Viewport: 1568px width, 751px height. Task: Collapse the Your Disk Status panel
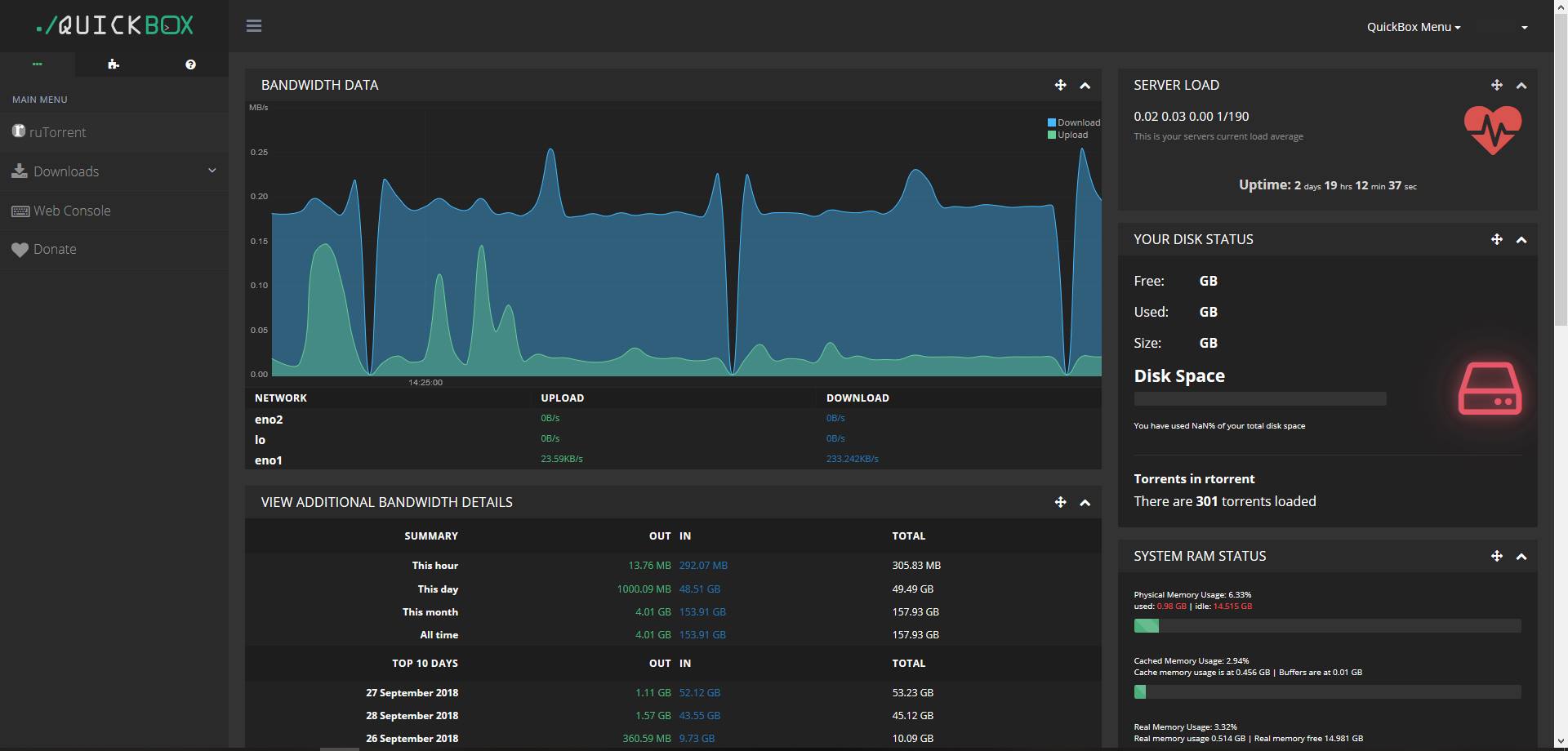(x=1521, y=240)
